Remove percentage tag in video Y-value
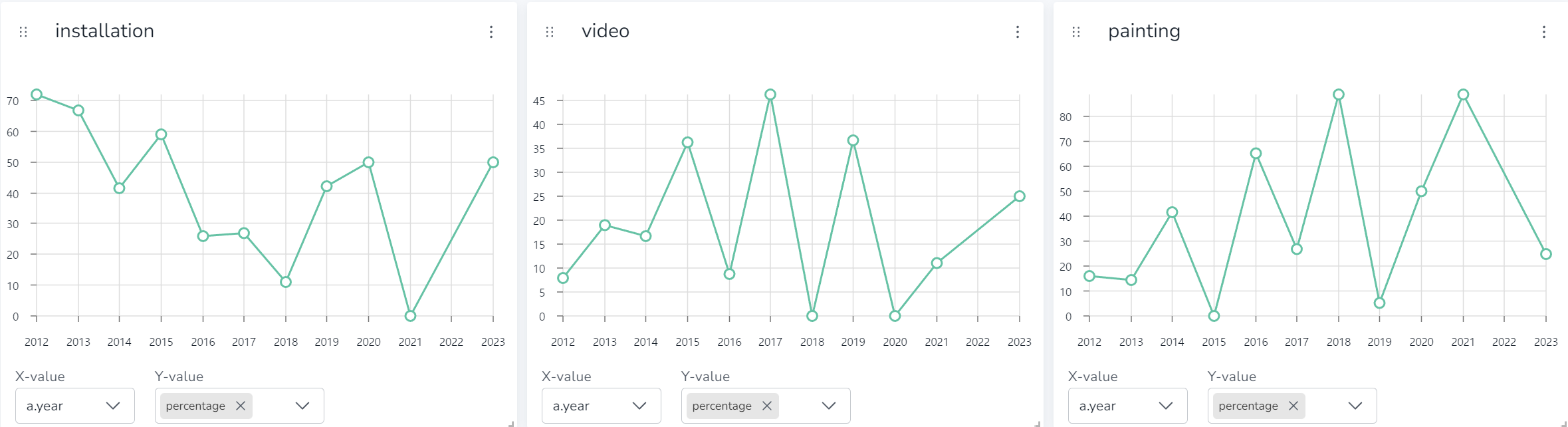 tap(767, 406)
